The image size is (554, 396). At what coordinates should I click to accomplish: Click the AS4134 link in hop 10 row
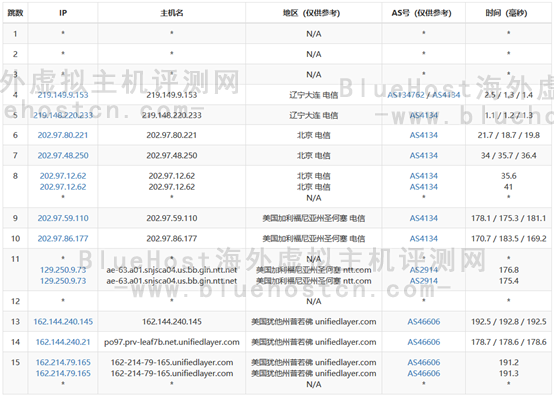(x=424, y=238)
